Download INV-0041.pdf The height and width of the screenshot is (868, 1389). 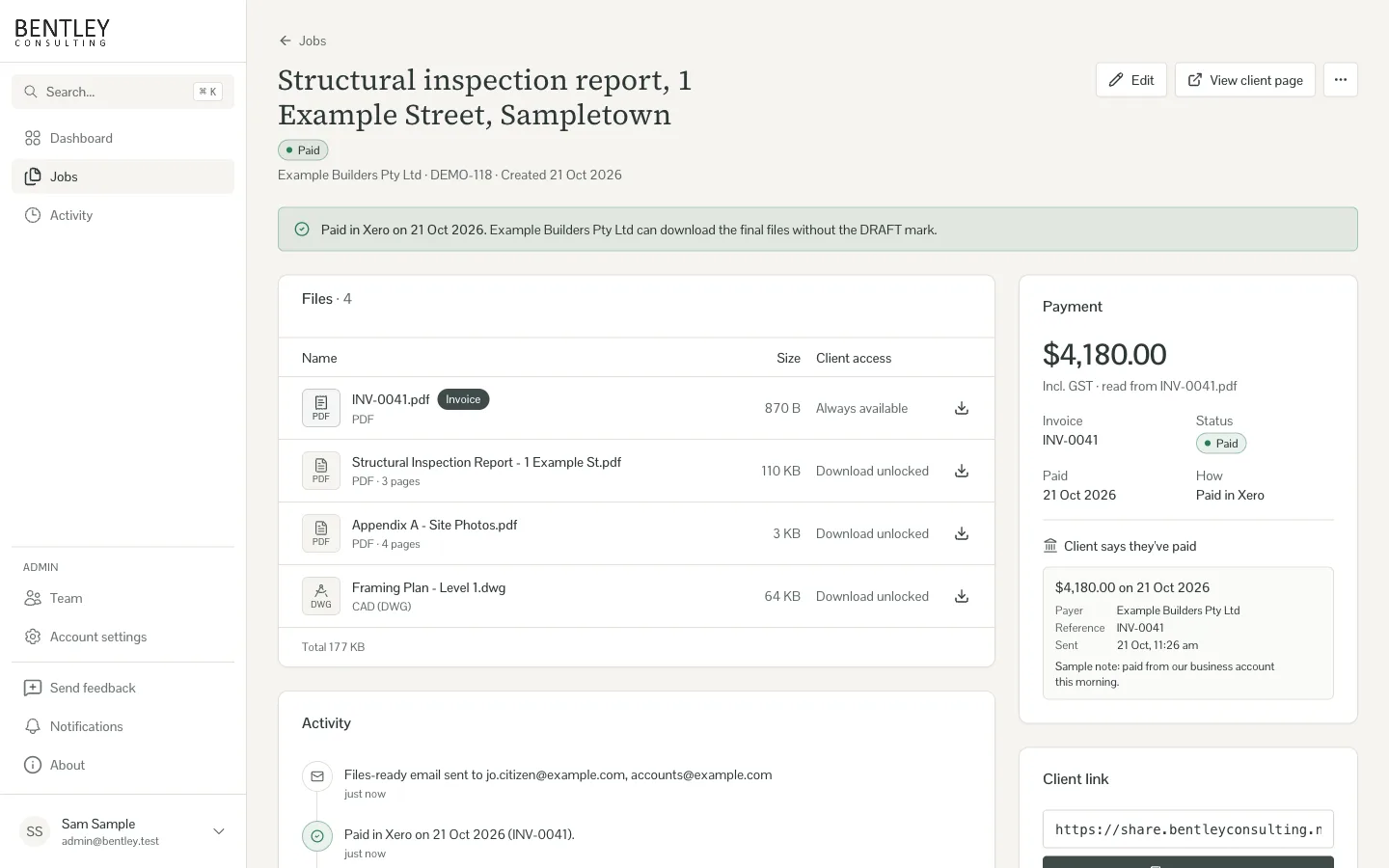962,408
